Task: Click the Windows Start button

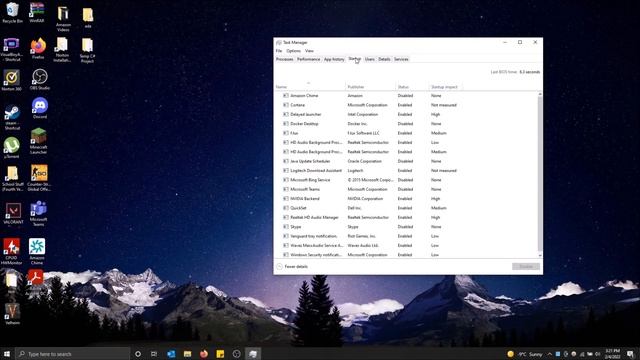Action: click(x=7, y=354)
